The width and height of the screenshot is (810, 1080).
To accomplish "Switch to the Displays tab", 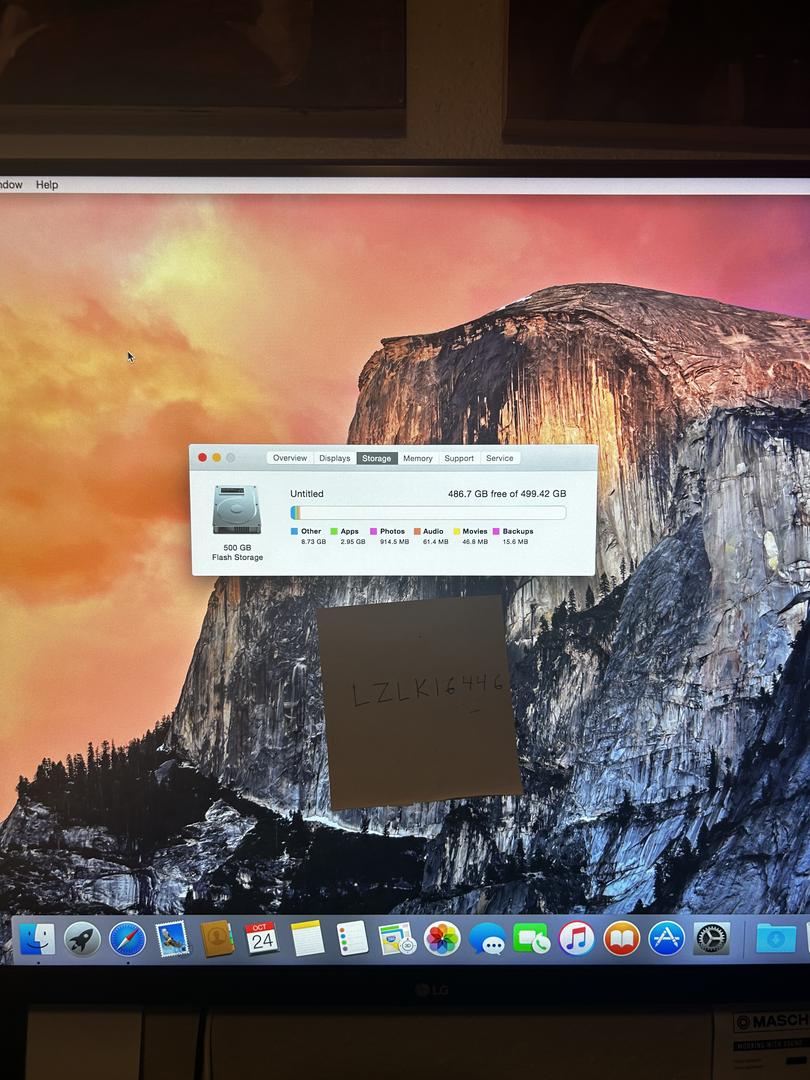I will point(335,458).
